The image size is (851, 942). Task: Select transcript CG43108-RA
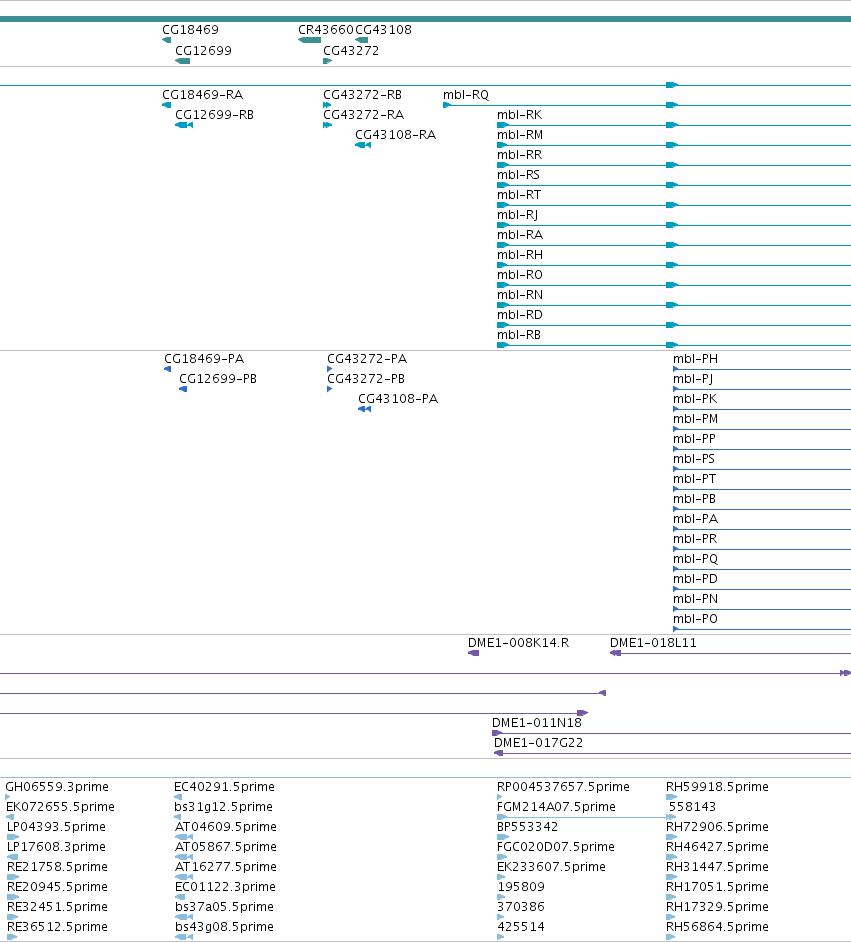point(395,135)
